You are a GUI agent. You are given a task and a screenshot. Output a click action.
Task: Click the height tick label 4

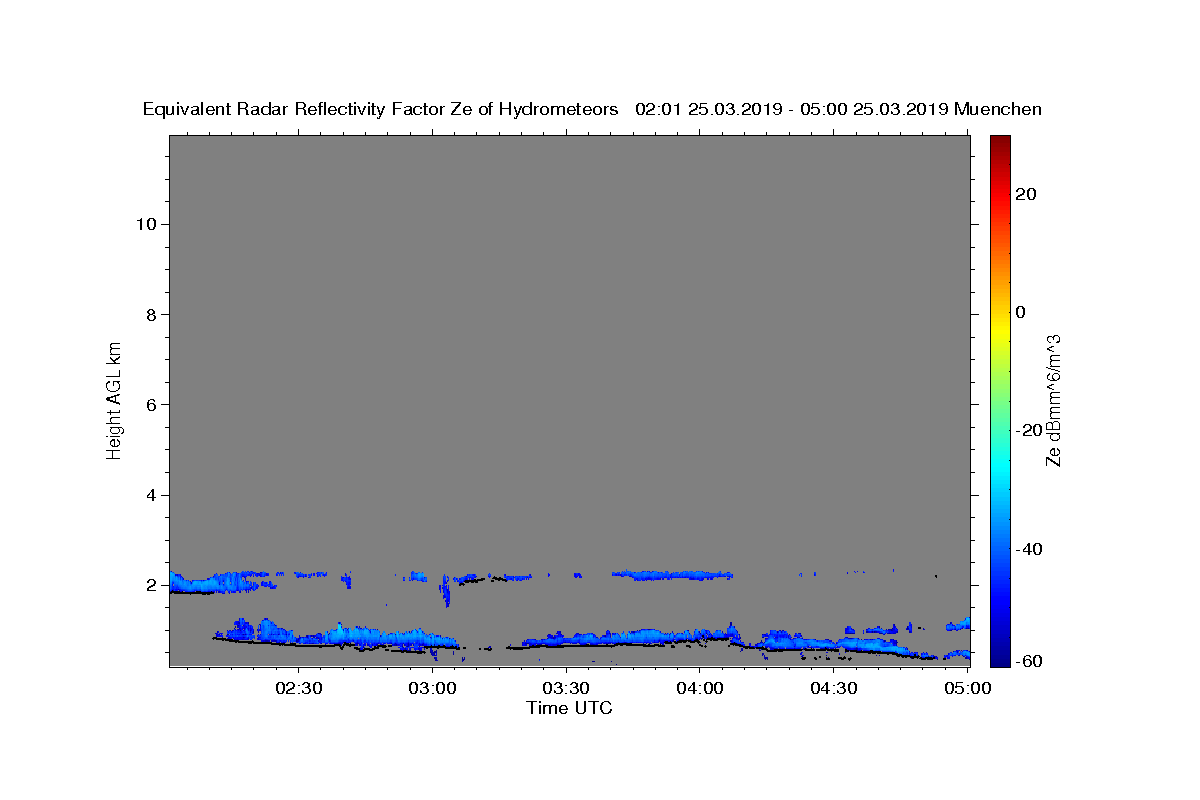tap(150, 495)
